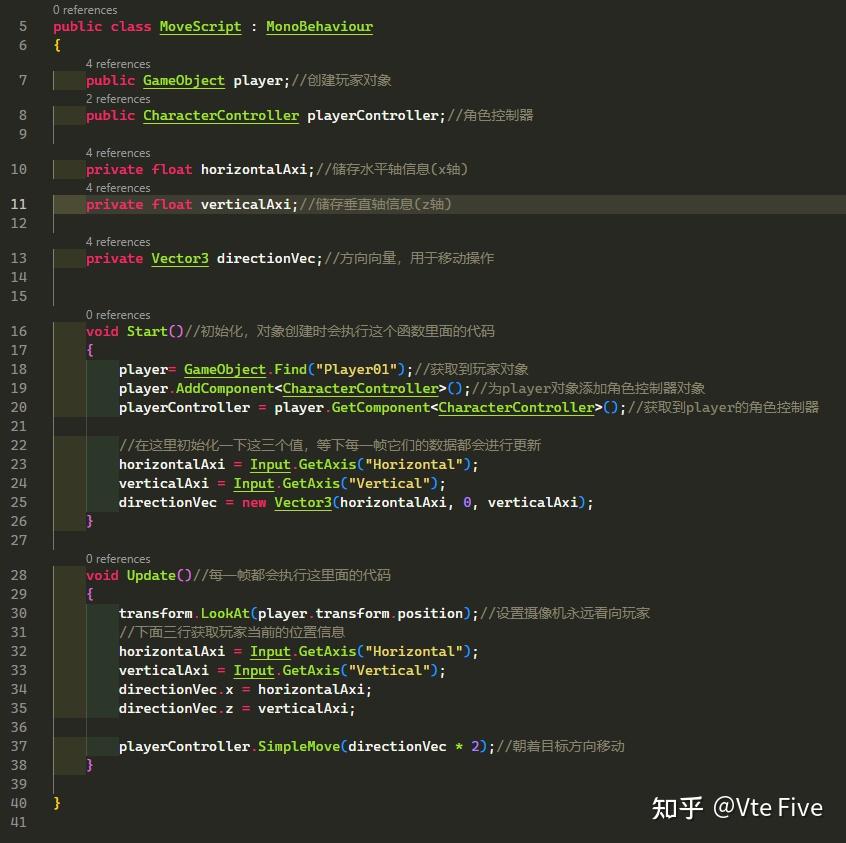Click the GetAxis link on line 33
This screenshot has height=843, width=846.
pos(310,670)
